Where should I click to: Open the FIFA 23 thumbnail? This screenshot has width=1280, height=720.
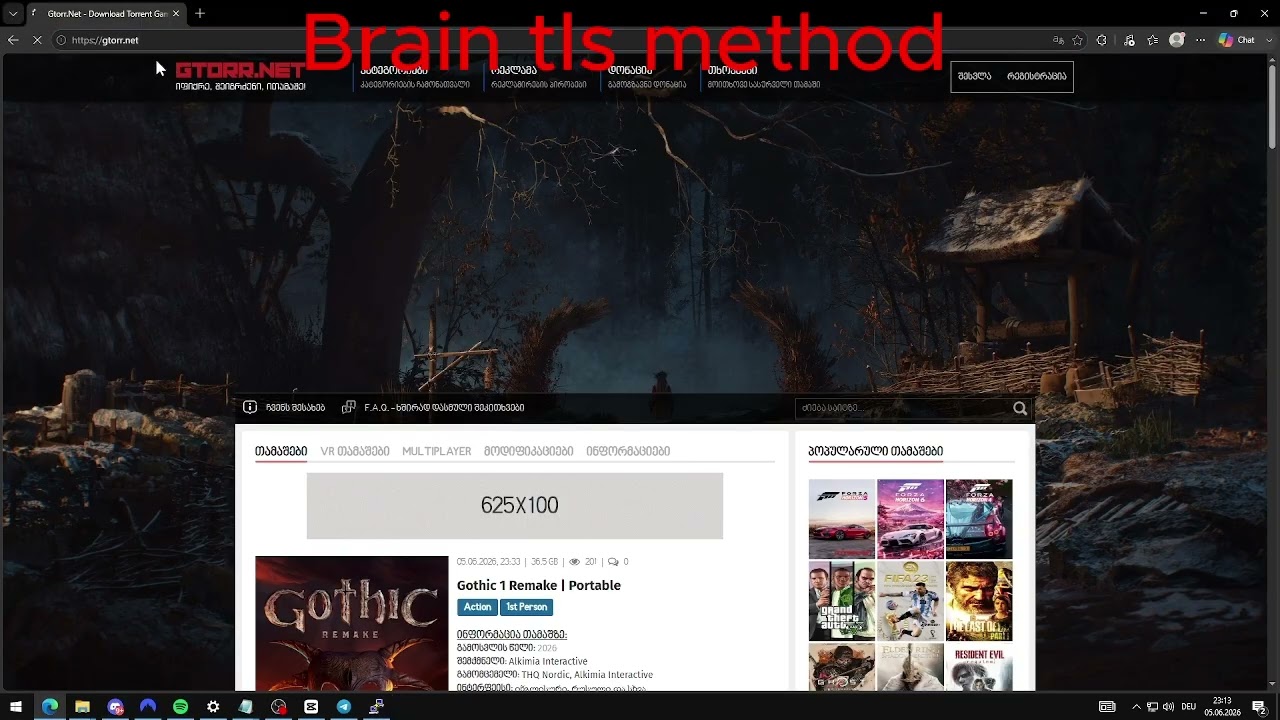910,601
